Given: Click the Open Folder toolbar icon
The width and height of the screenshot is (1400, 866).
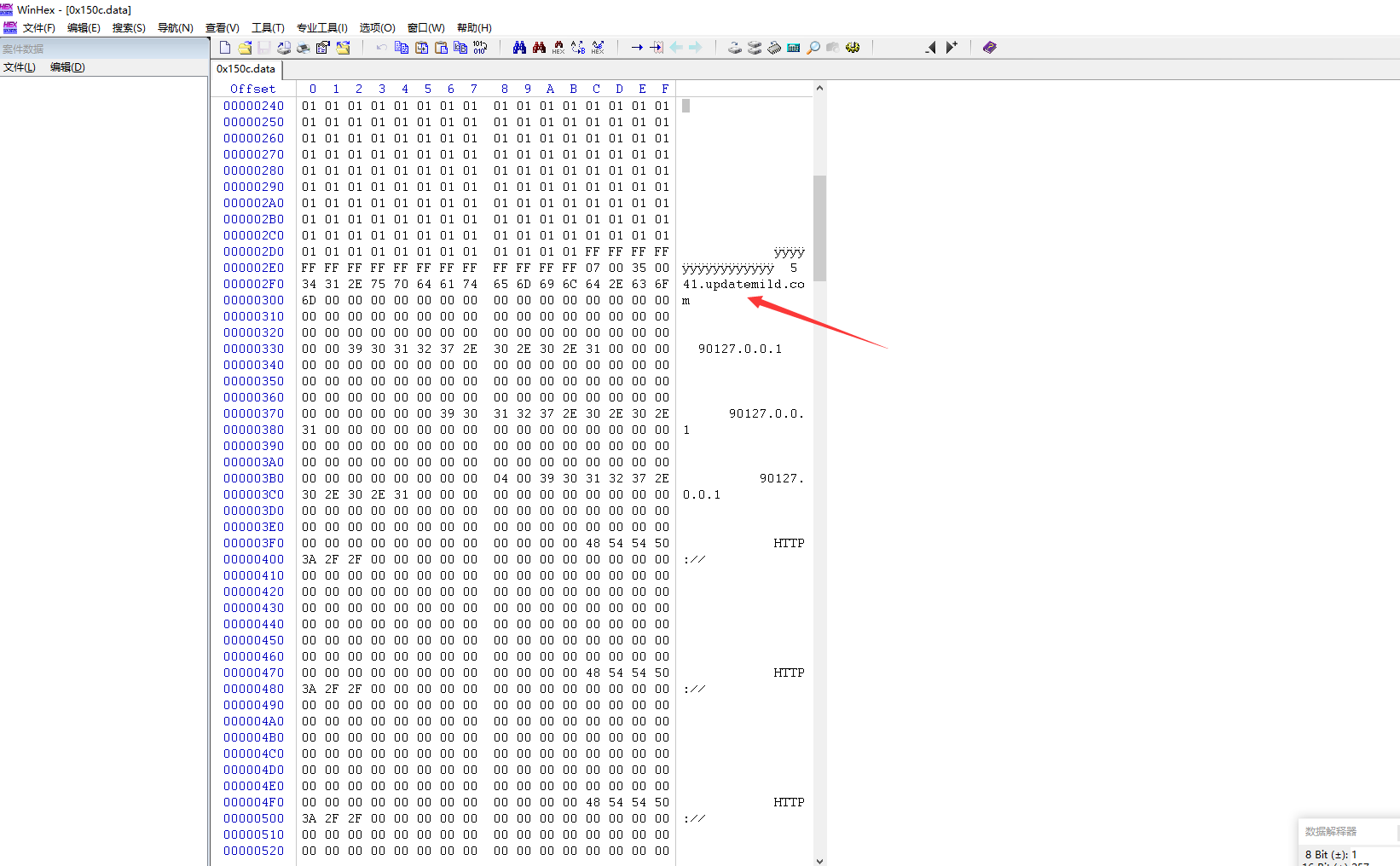Looking at the screenshot, I should (x=343, y=48).
